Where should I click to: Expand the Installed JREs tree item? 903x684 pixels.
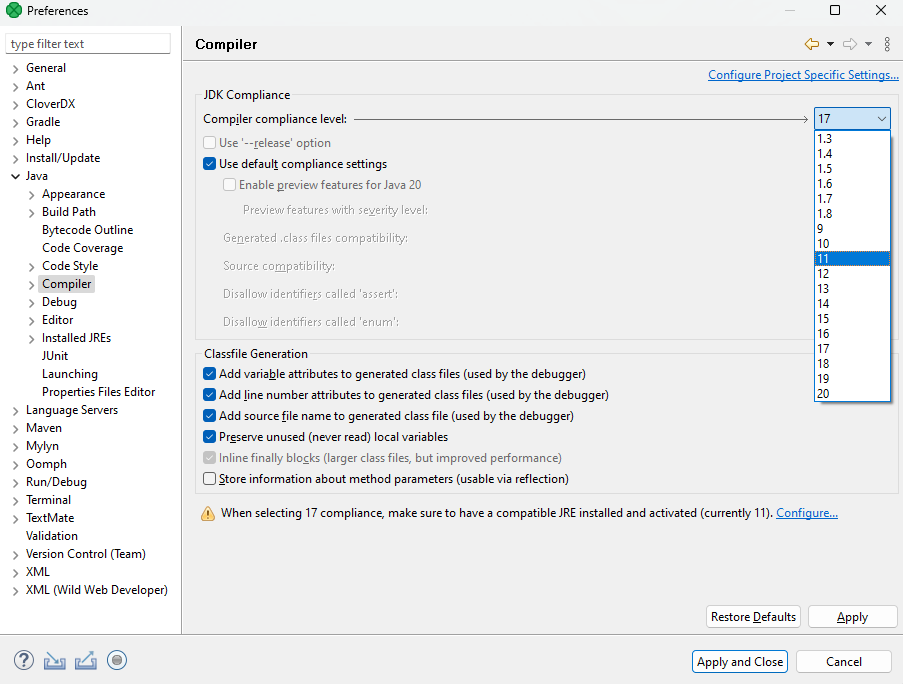[x=31, y=337]
